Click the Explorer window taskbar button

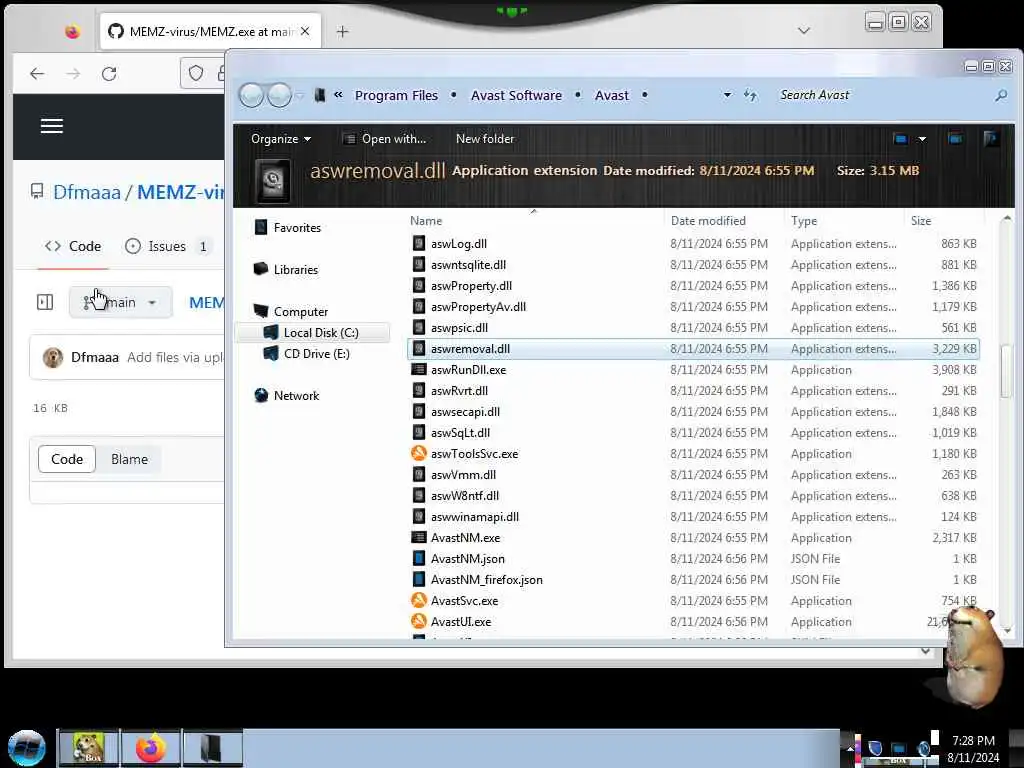[212, 748]
